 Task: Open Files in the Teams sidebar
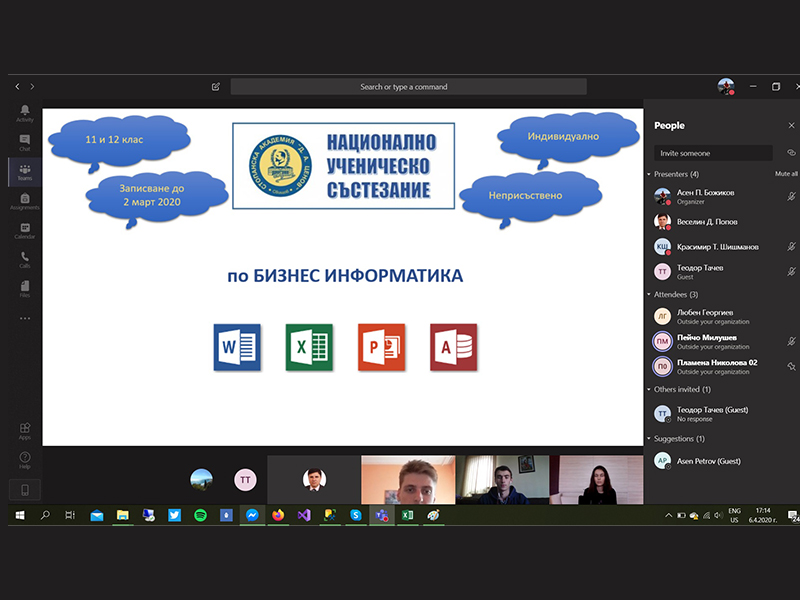pyautogui.click(x=24, y=289)
